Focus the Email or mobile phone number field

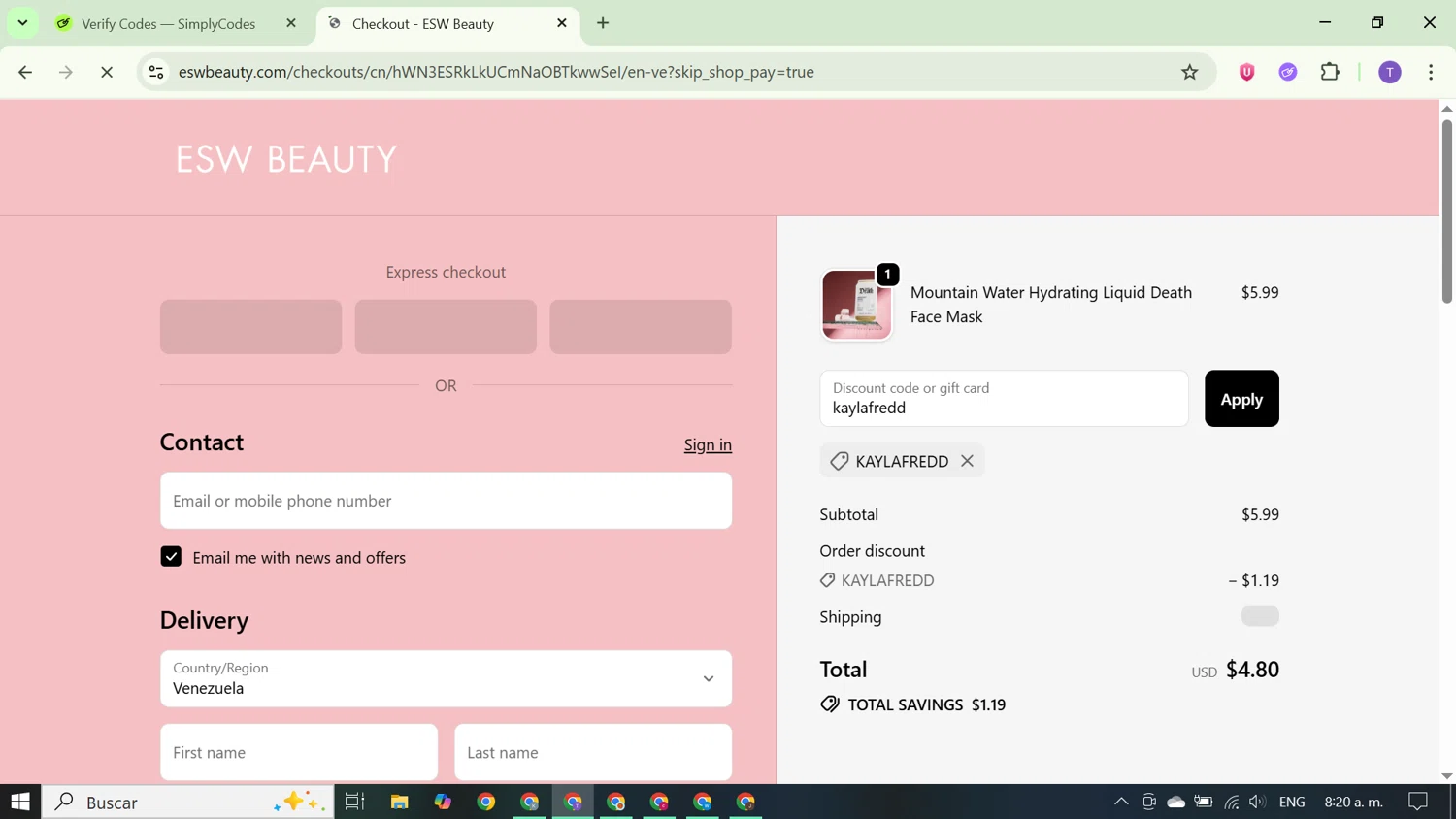(446, 501)
